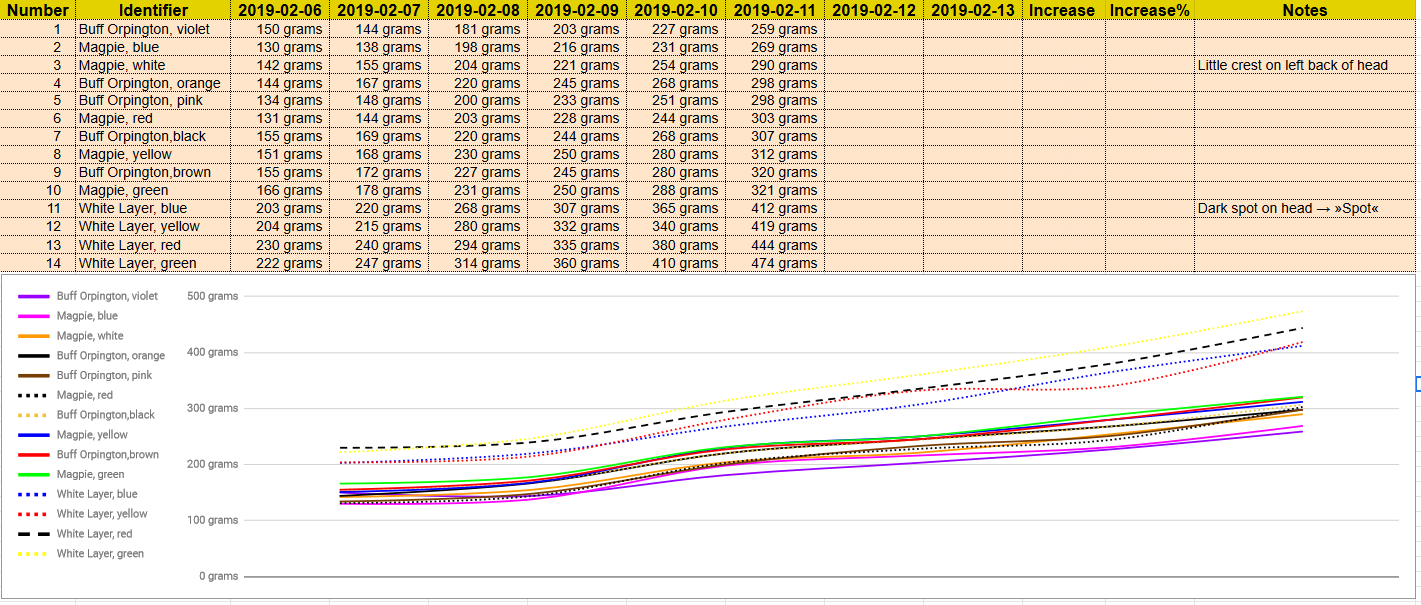
Task: Select cell 'White Layer, blue' in table
Action: 153,208
